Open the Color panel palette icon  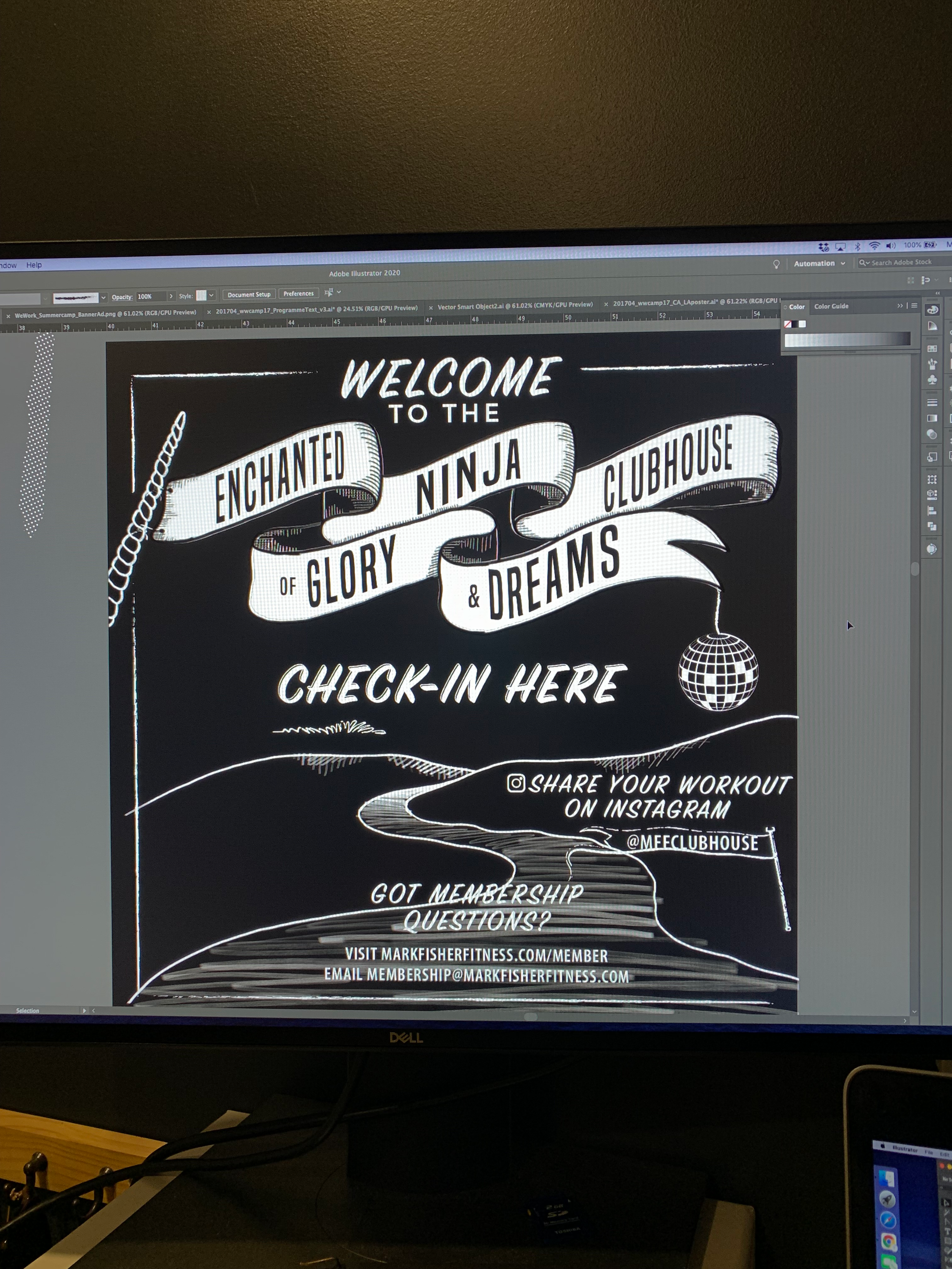933,310
